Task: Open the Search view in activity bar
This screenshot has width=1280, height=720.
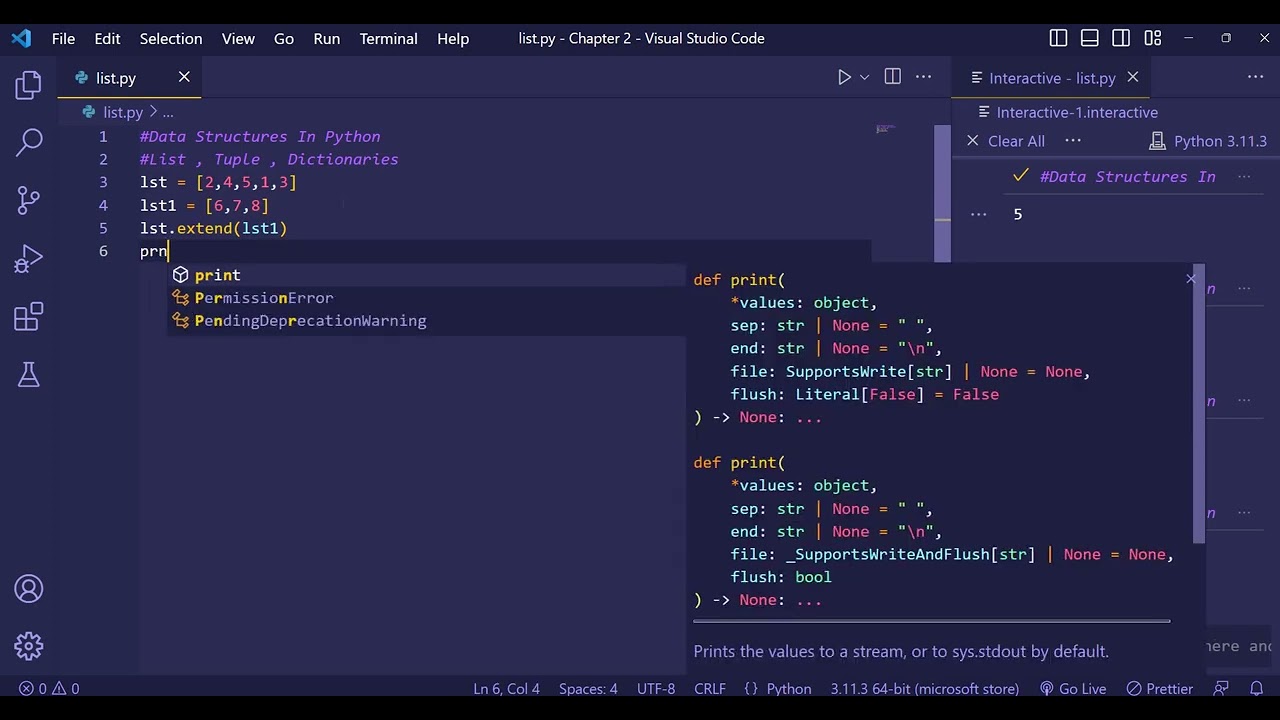Action: [x=29, y=142]
